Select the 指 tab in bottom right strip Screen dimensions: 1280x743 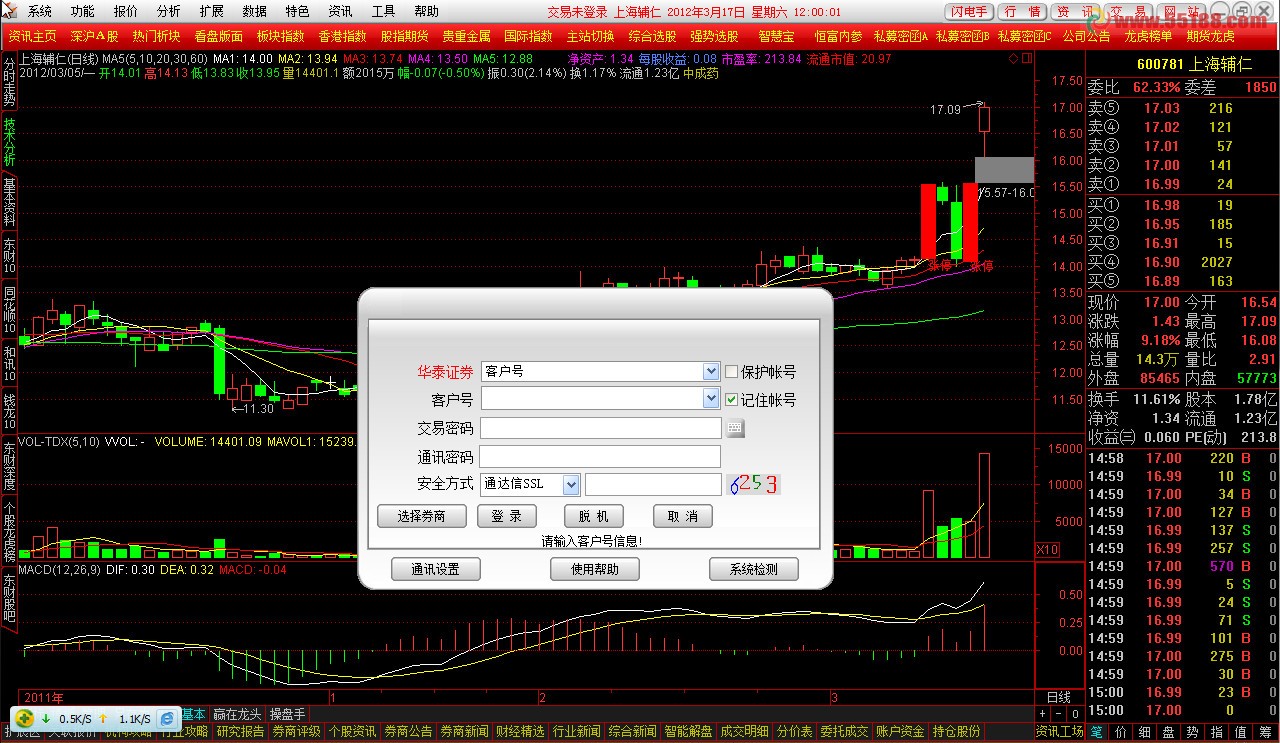tap(1216, 732)
